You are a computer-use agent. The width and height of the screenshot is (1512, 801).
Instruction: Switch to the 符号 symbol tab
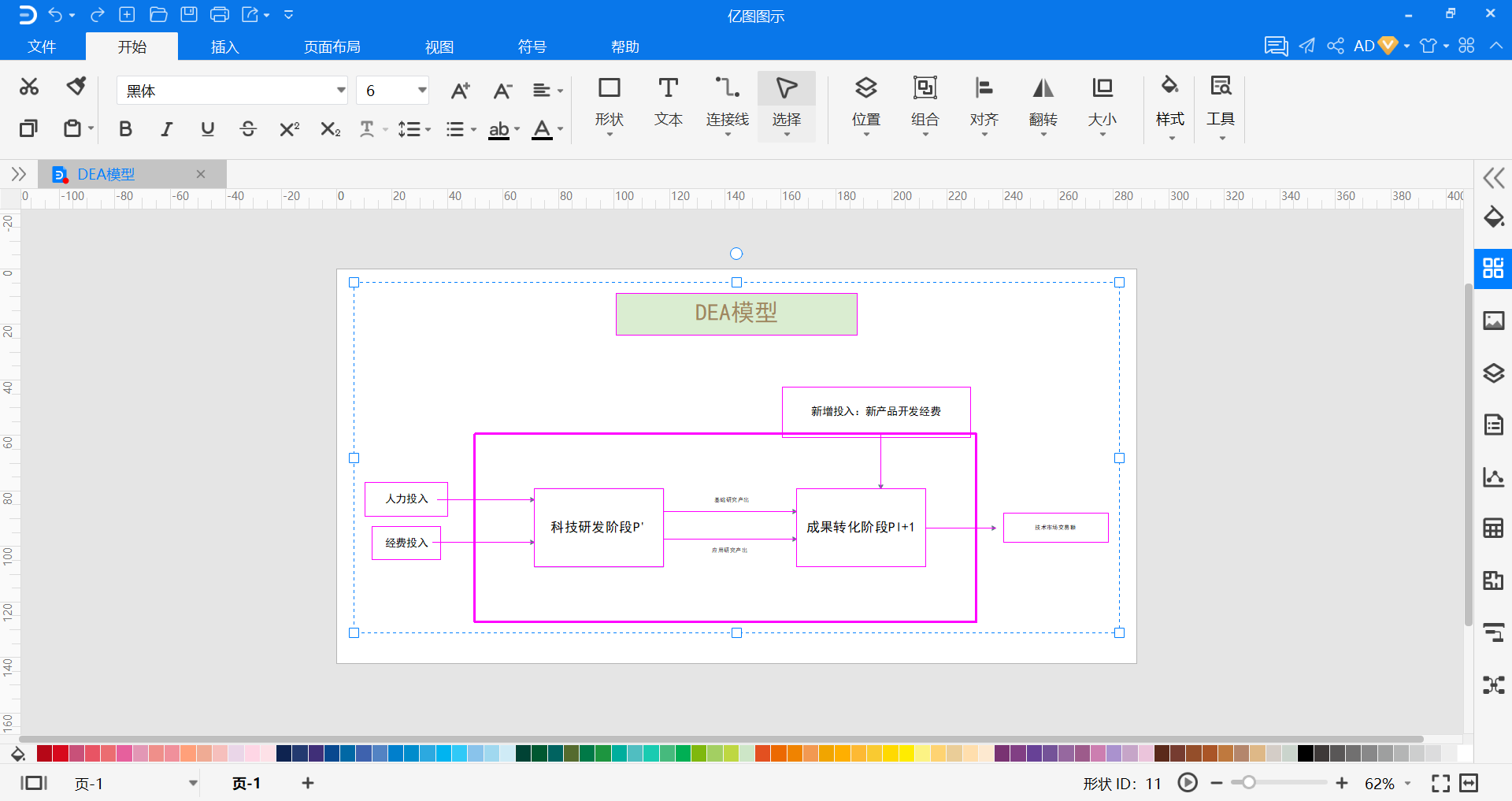(532, 46)
